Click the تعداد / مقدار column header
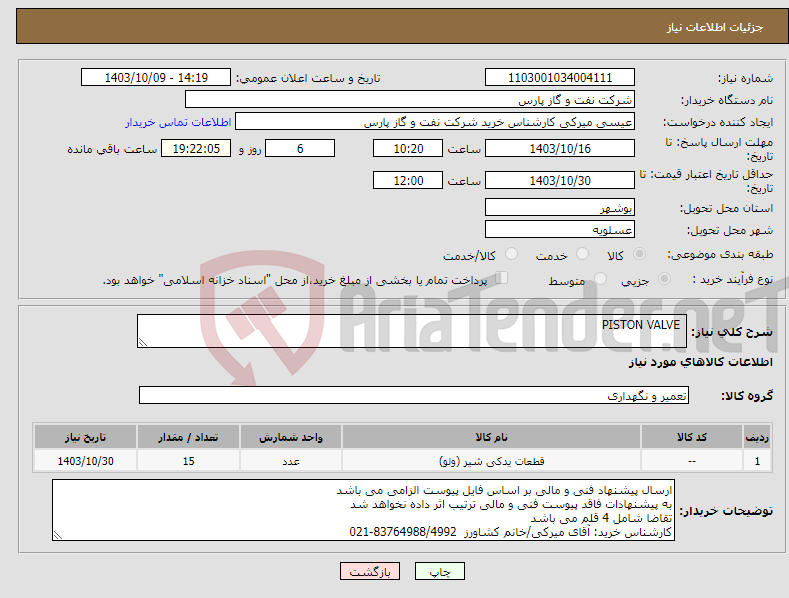Screen dimensions: 789x598 point(188,437)
